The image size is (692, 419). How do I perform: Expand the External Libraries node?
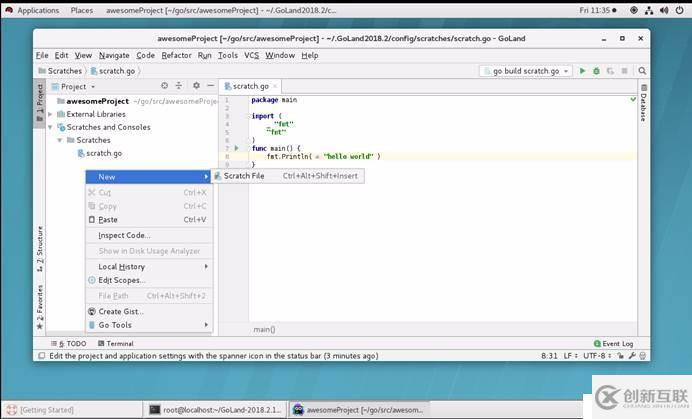(50, 114)
